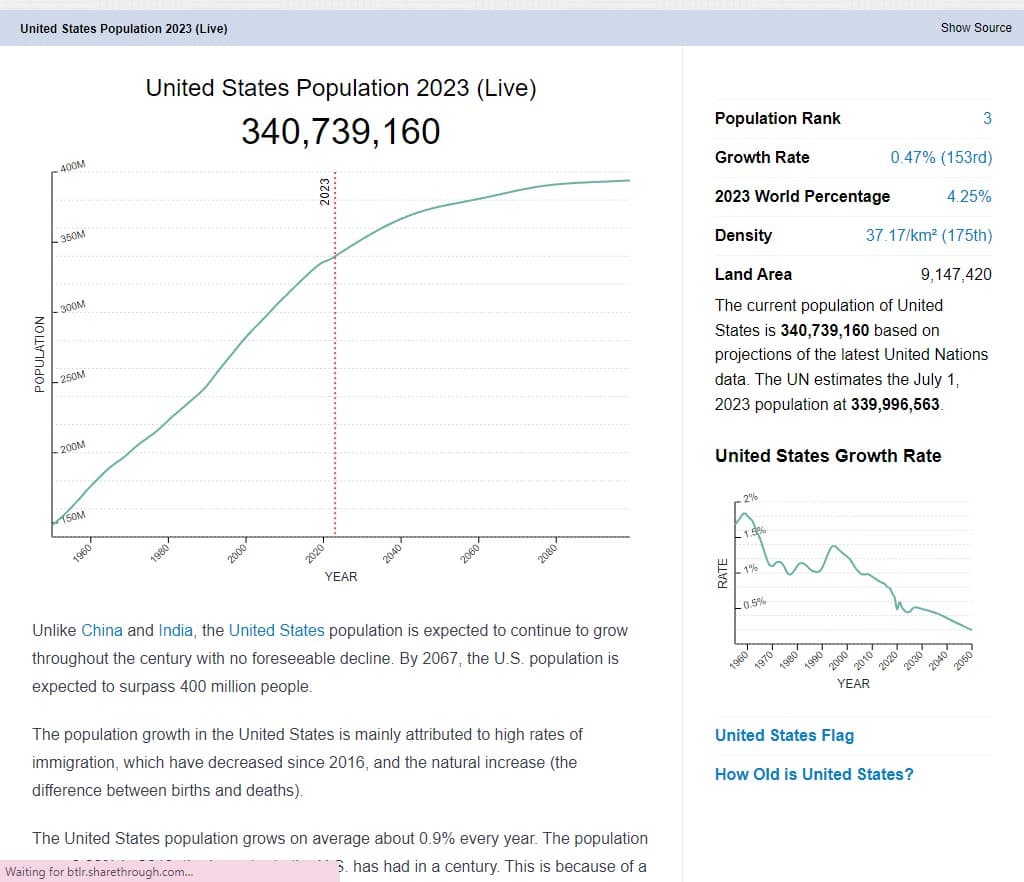1024x882 pixels.
Task: Click the United States Growth Rate heading
Action: tap(828, 456)
